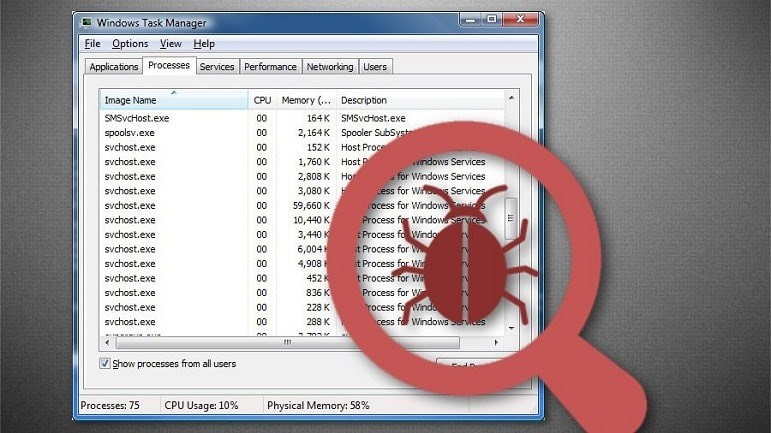Click the SMSvcHost.exe description cell
This screenshot has width=771, height=433.
coord(373,118)
